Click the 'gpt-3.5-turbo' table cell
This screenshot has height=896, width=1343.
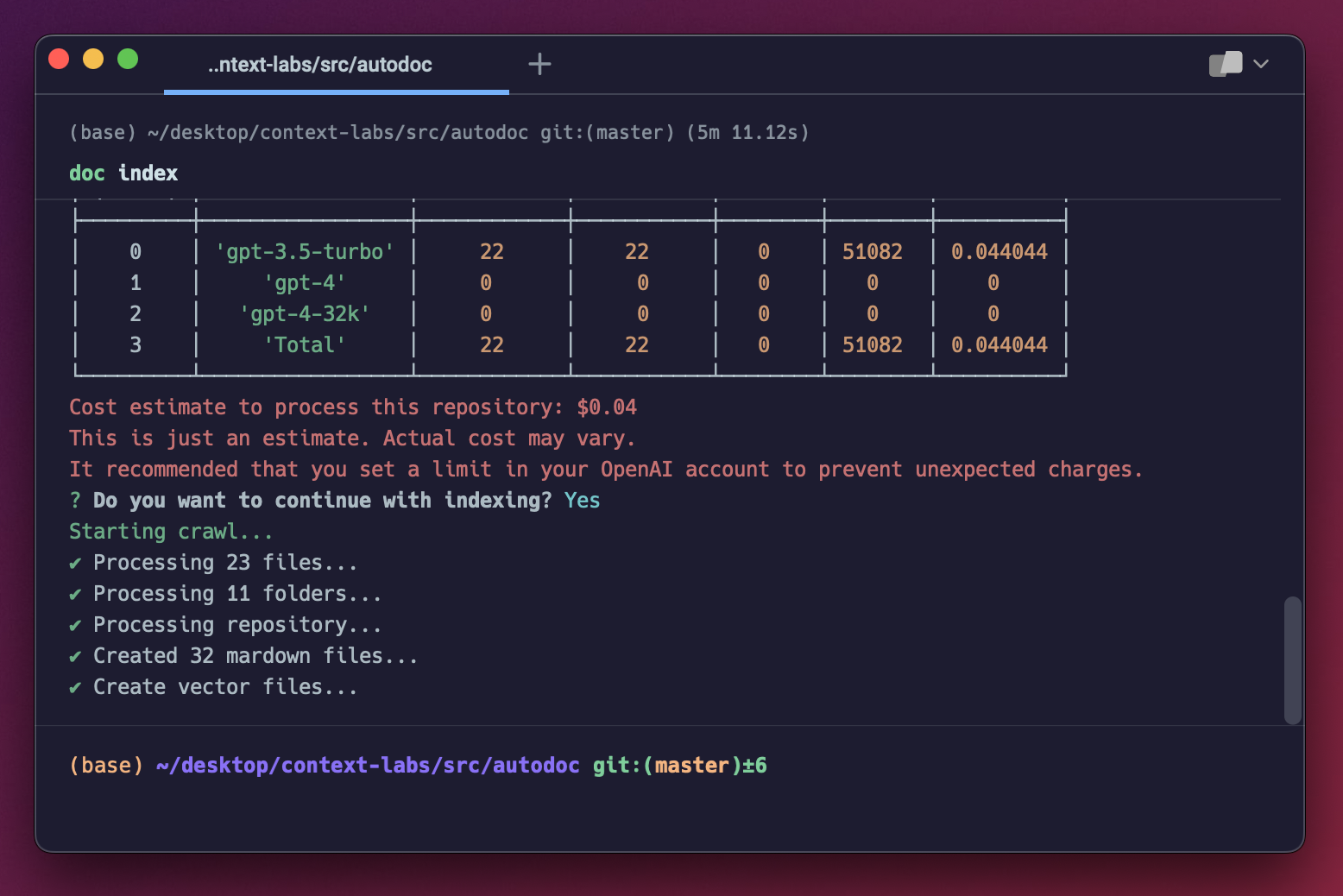coord(305,252)
